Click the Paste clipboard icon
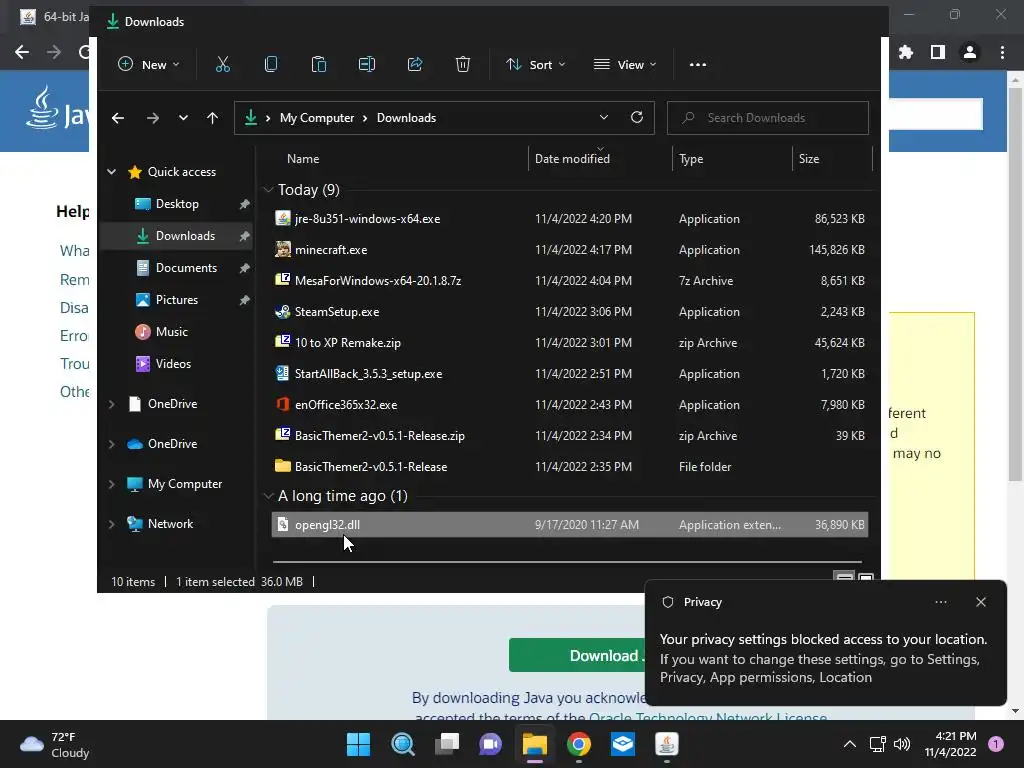Screen dimensions: 1024x768 click(x=319, y=64)
